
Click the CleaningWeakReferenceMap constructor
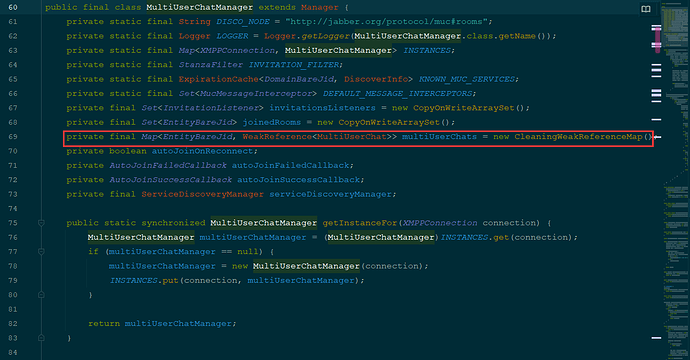tap(578, 137)
